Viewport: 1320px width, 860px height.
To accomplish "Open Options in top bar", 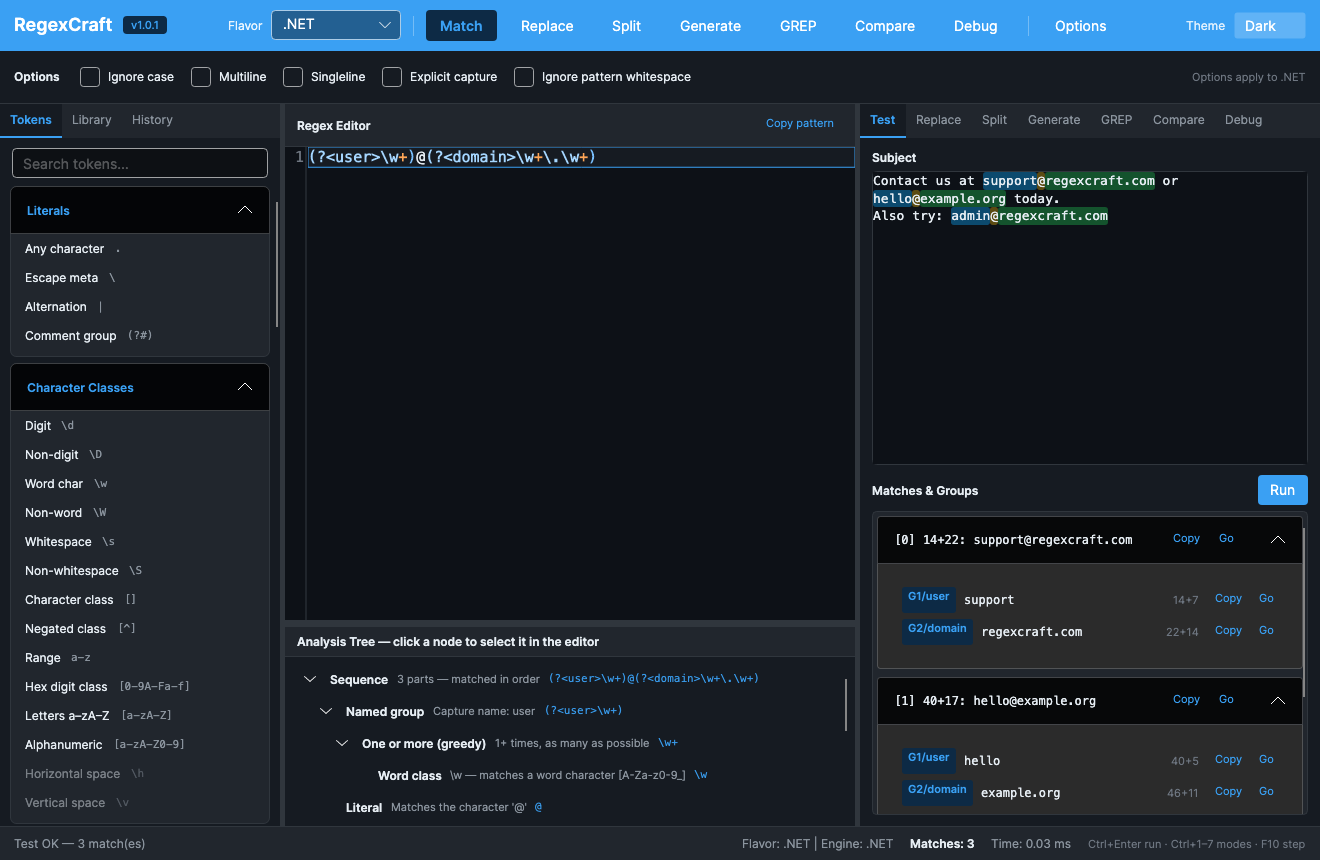I will (x=1080, y=26).
